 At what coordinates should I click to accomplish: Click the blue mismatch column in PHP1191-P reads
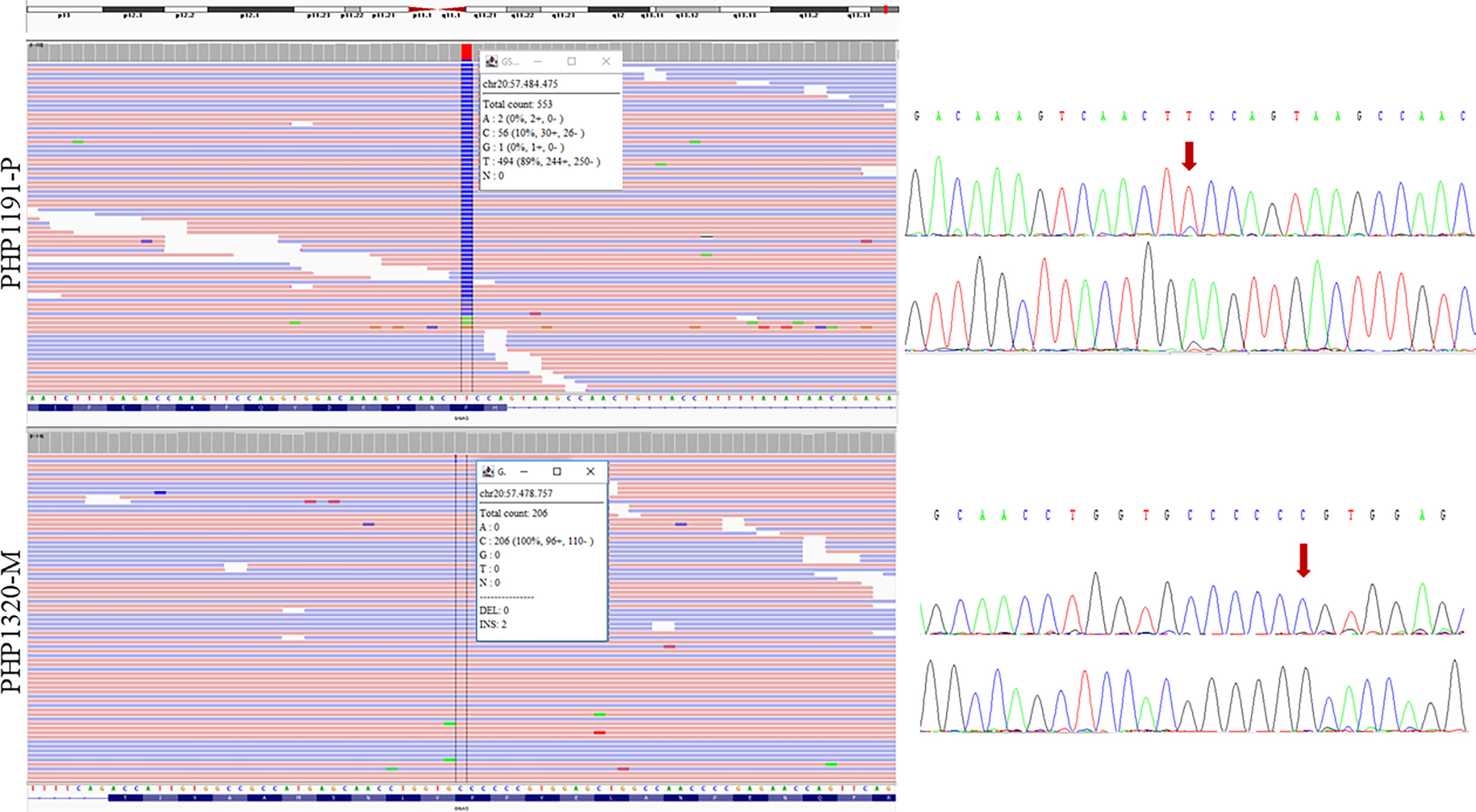pyautogui.click(x=467, y=189)
